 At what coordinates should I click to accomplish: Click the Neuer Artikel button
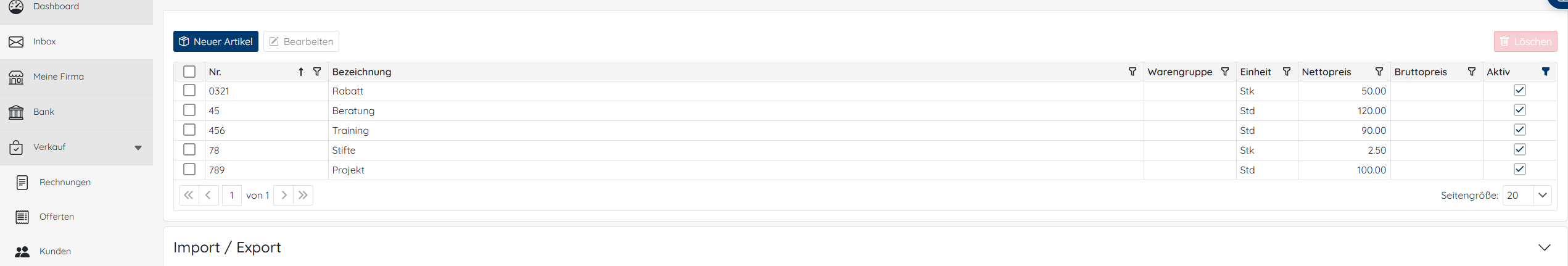[x=216, y=41]
